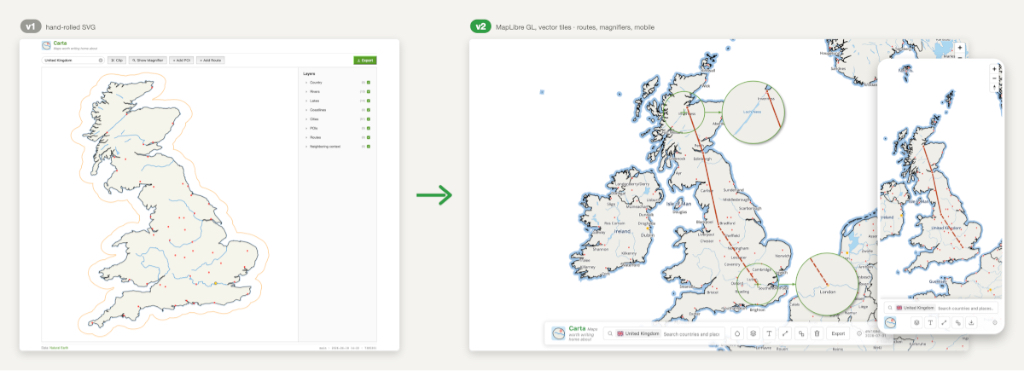Click the droplet style icon in v2 toolbar
The height and width of the screenshot is (371, 1024).
(737, 334)
